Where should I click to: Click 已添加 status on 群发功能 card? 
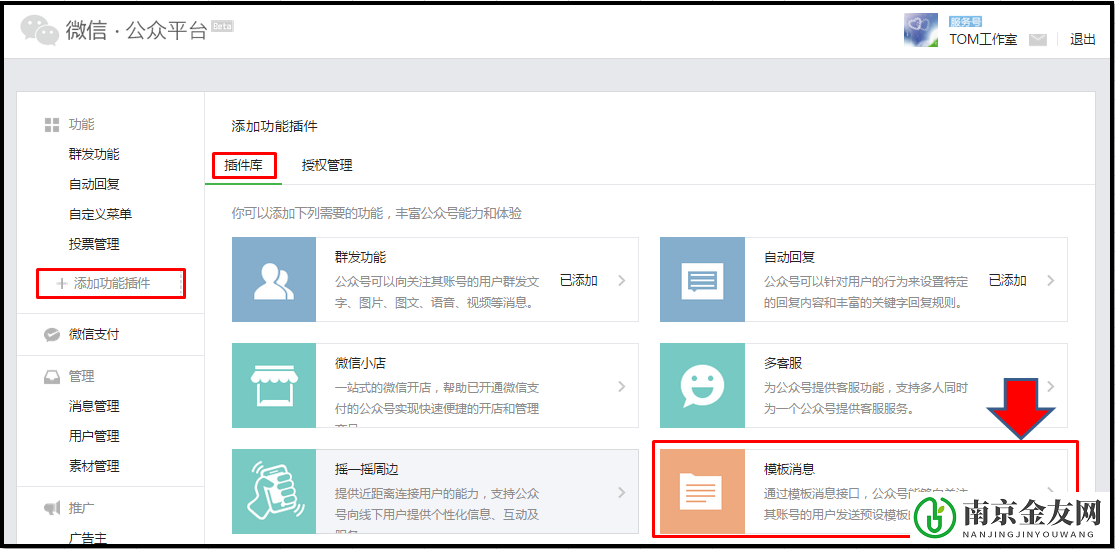pos(579,280)
